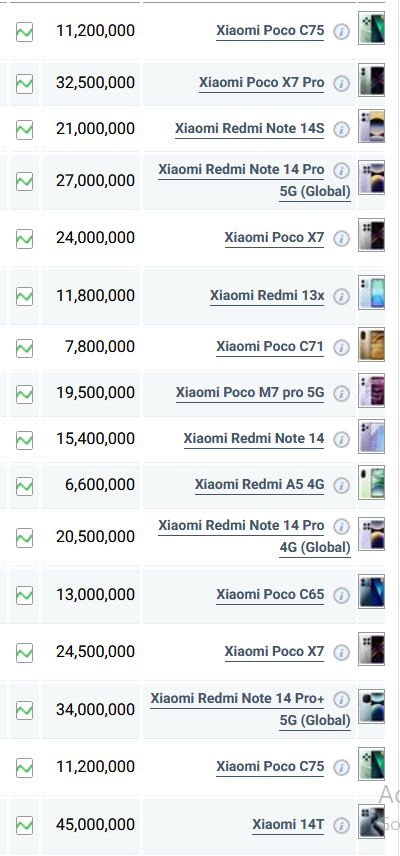Open the Xiaomi Redmi 13x phone thumbnail

pos(371,293)
